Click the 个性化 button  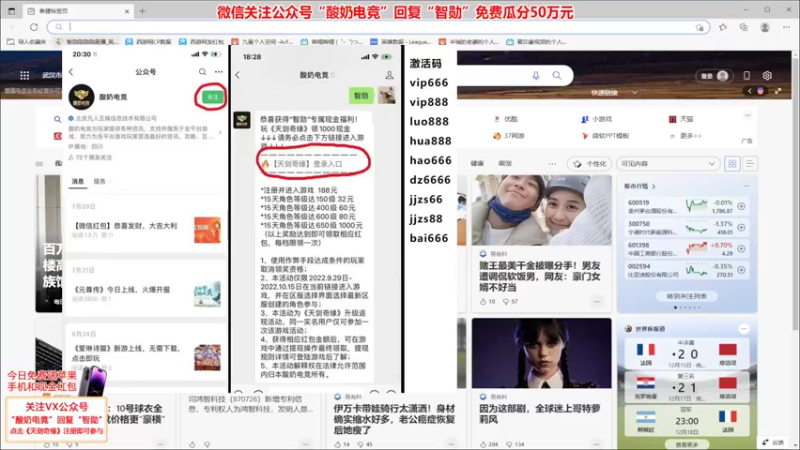coord(589,164)
